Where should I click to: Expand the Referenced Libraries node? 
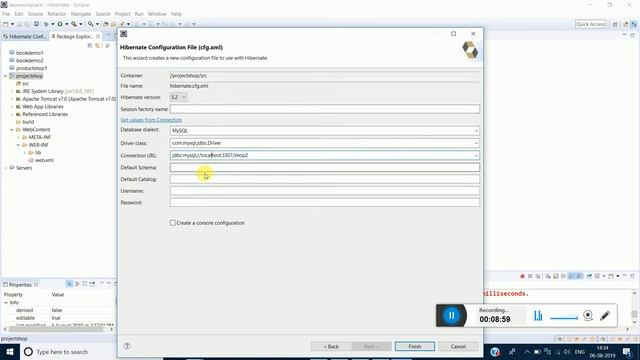[12, 114]
